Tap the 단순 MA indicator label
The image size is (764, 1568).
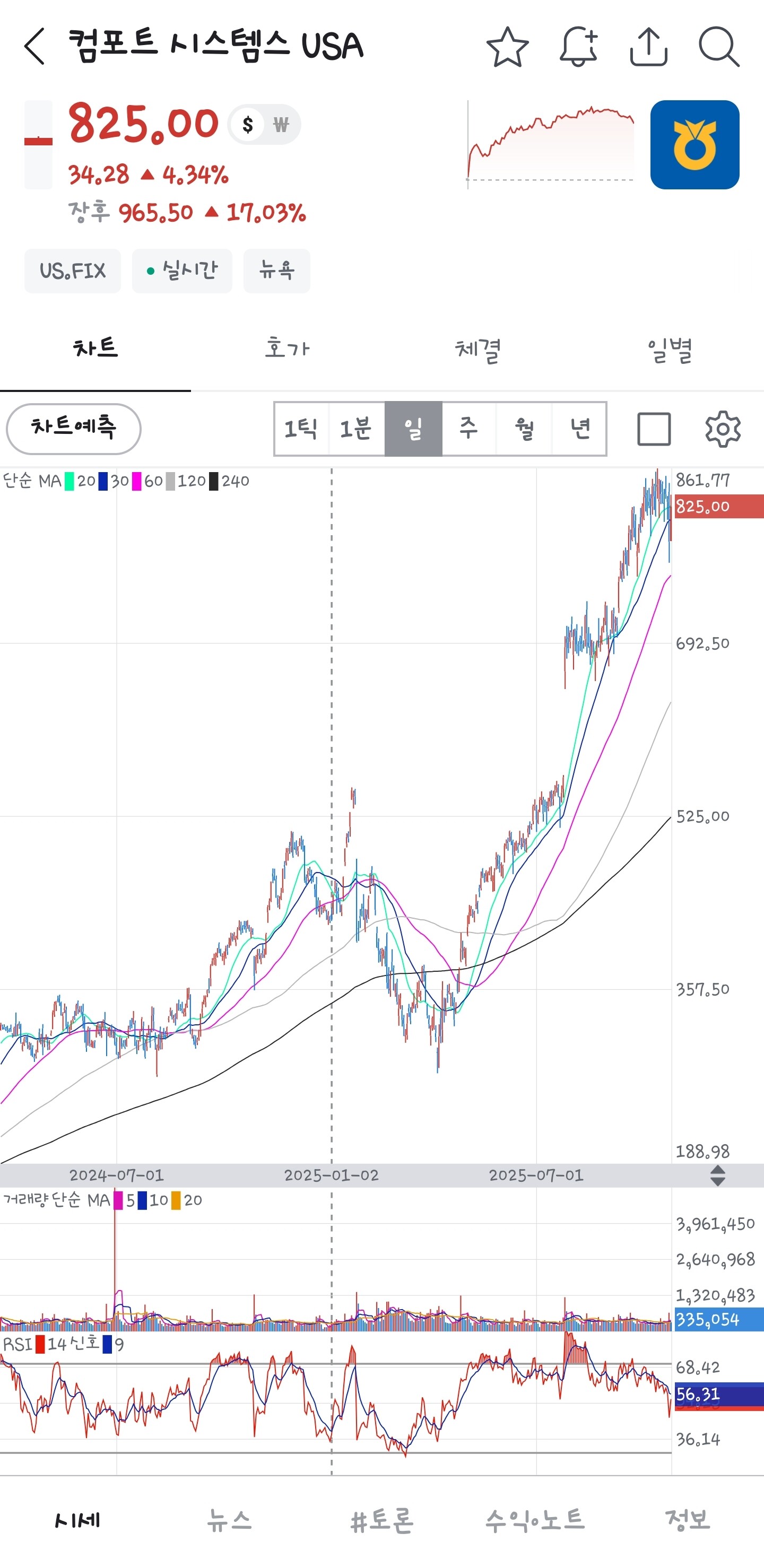click(32, 481)
